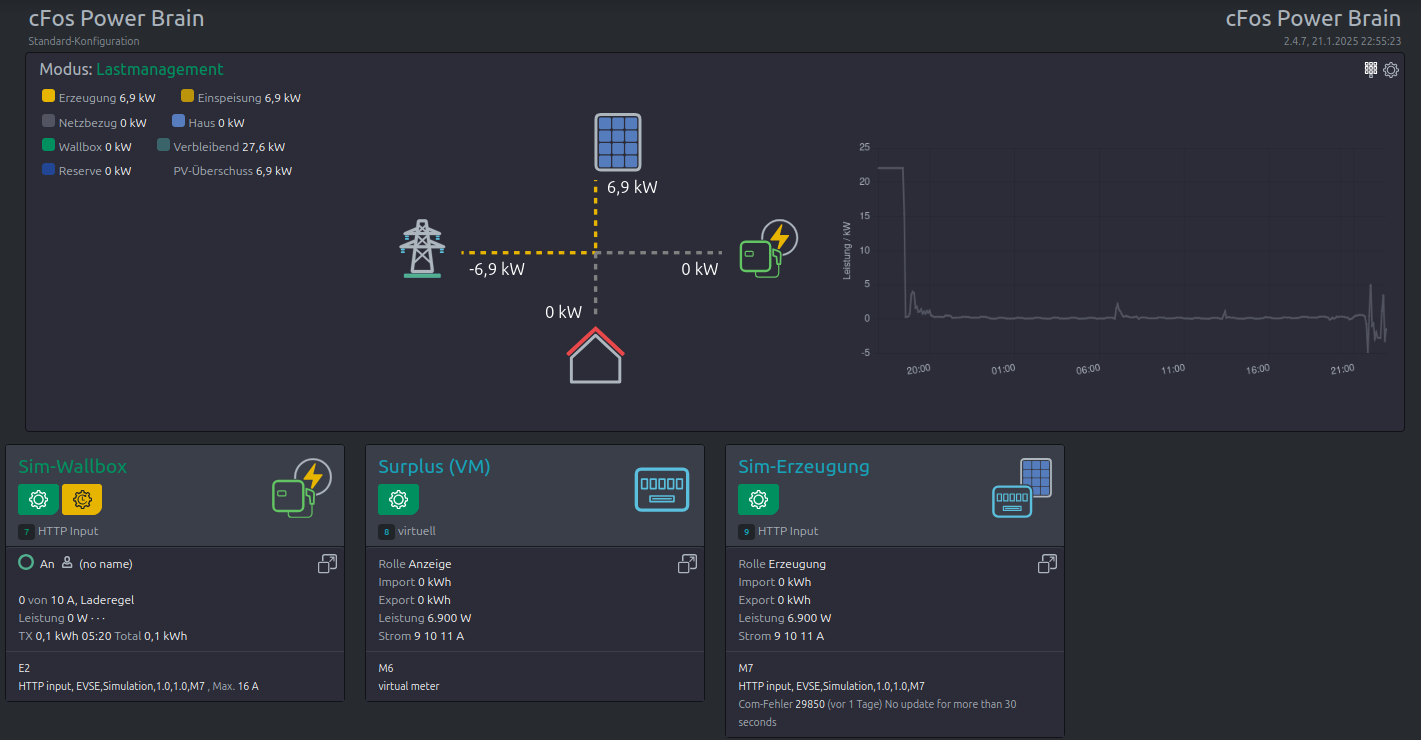Click the Com-Fehler 29850 message

[877, 713]
